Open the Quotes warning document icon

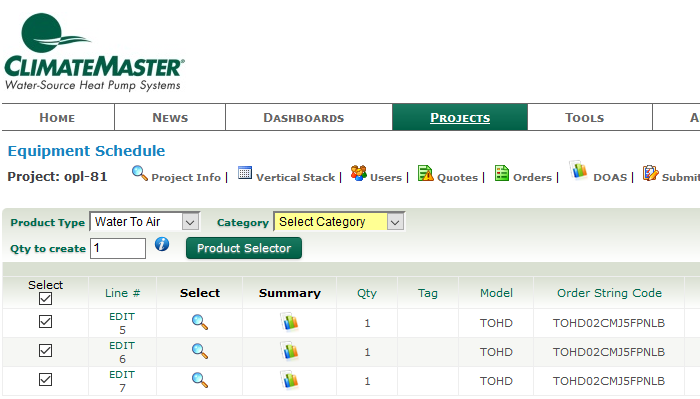(425, 173)
